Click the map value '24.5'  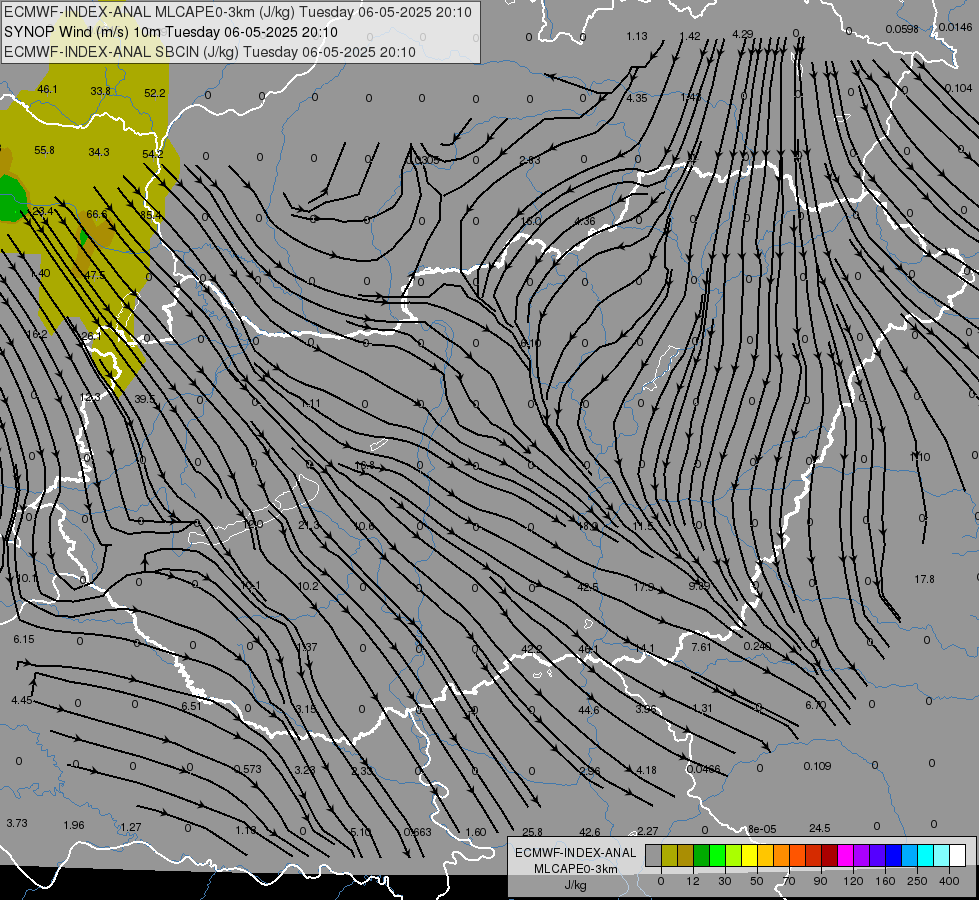coord(820,828)
